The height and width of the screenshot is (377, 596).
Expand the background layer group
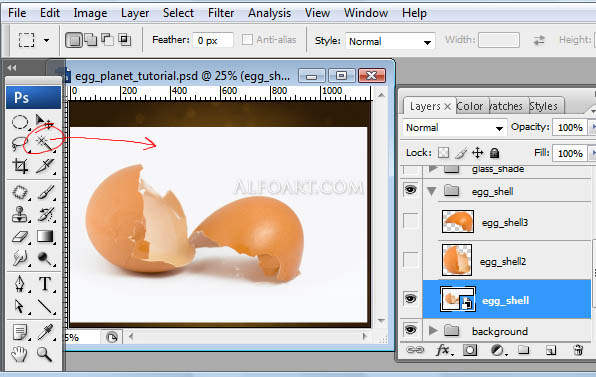pyautogui.click(x=433, y=331)
